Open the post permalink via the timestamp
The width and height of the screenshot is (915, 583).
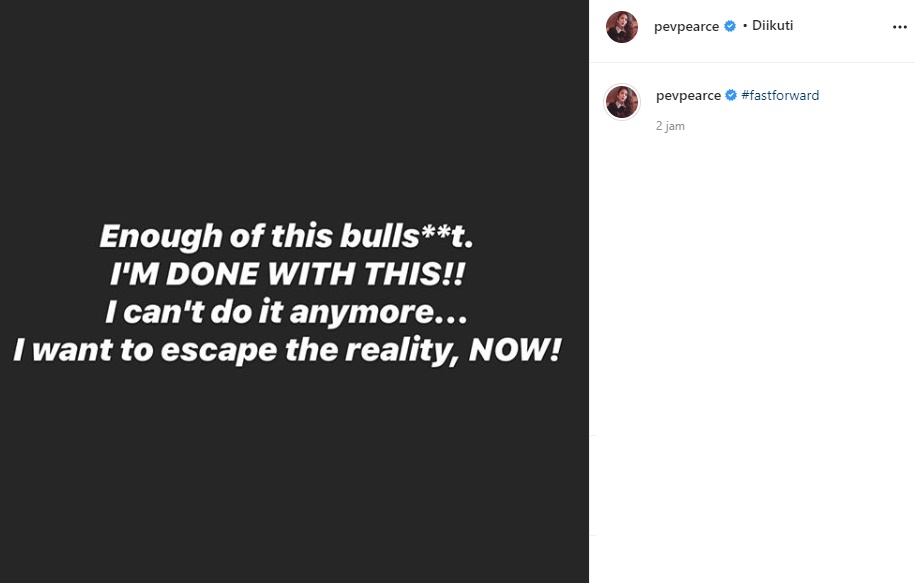point(670,126)
